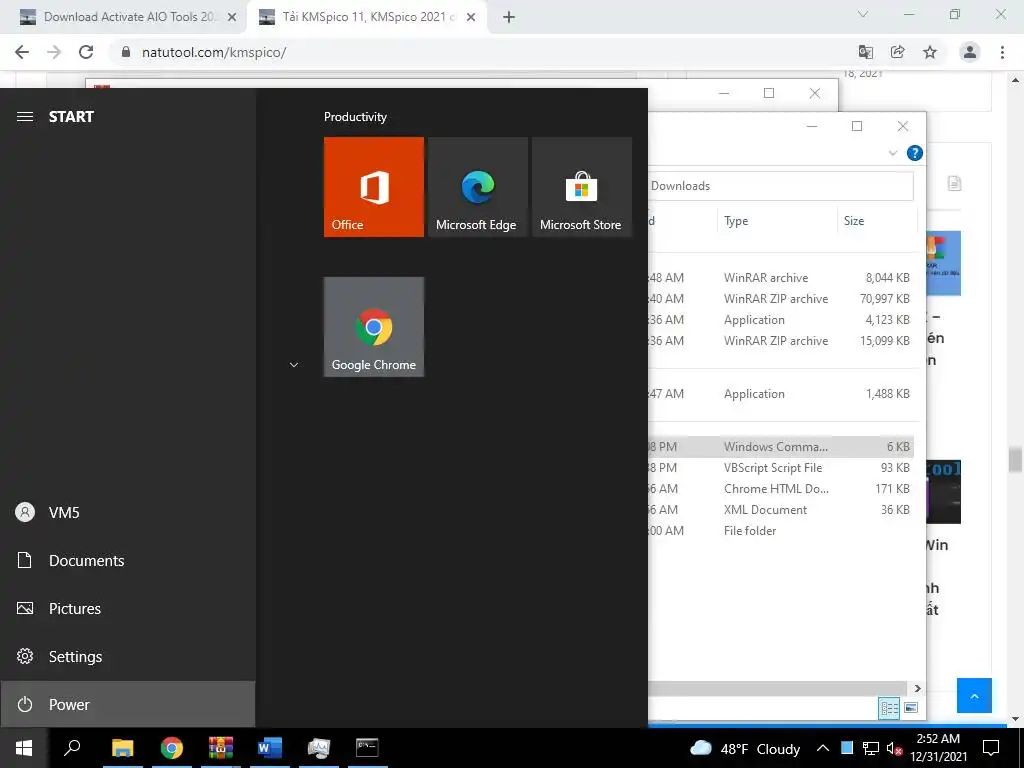Image resolution: width=1024 pixels, height=768 pixels.
Task: Launch Microsoft Edge tile
Action: (x=477, y=187)
